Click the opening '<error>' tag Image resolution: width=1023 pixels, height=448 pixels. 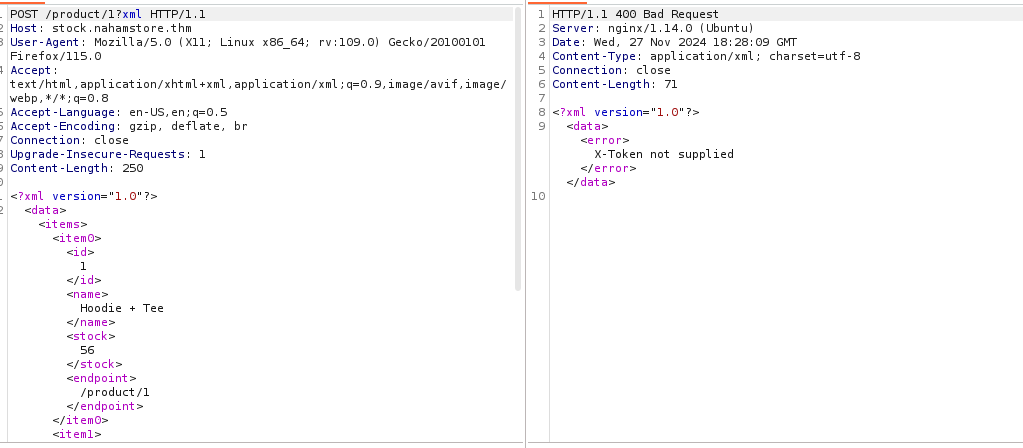coord(605,140)
